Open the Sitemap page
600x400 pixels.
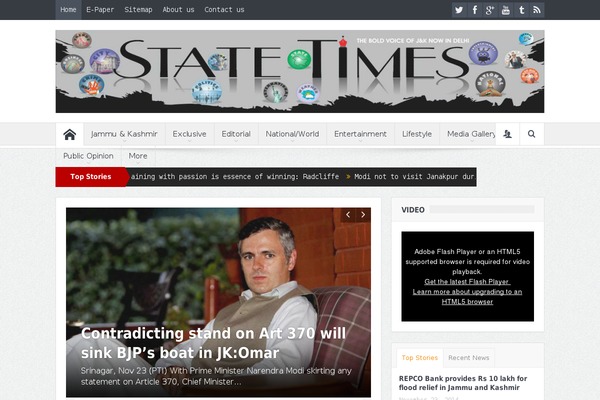pos(138,10)
